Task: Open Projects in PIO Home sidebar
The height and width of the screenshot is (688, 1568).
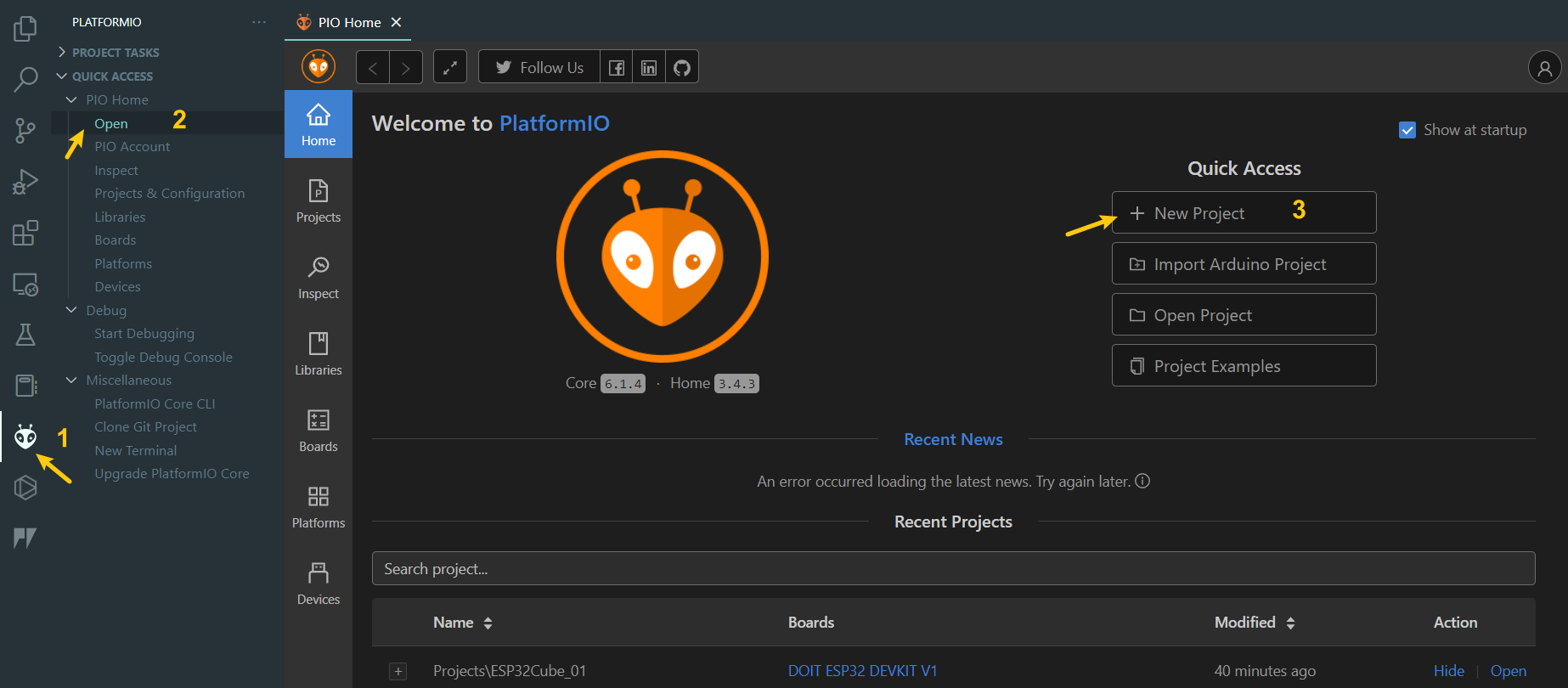Action: coord(319,200)
